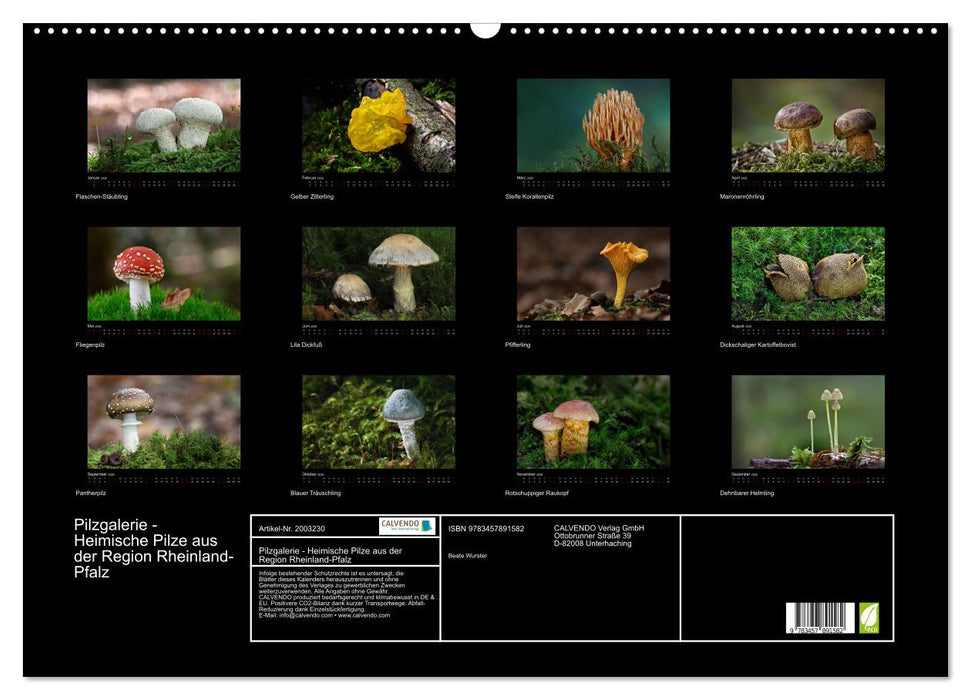The height and width of the screenshot is (700, 971).
Task: Click the green eco leaf logo
Action: pos(869,617)
